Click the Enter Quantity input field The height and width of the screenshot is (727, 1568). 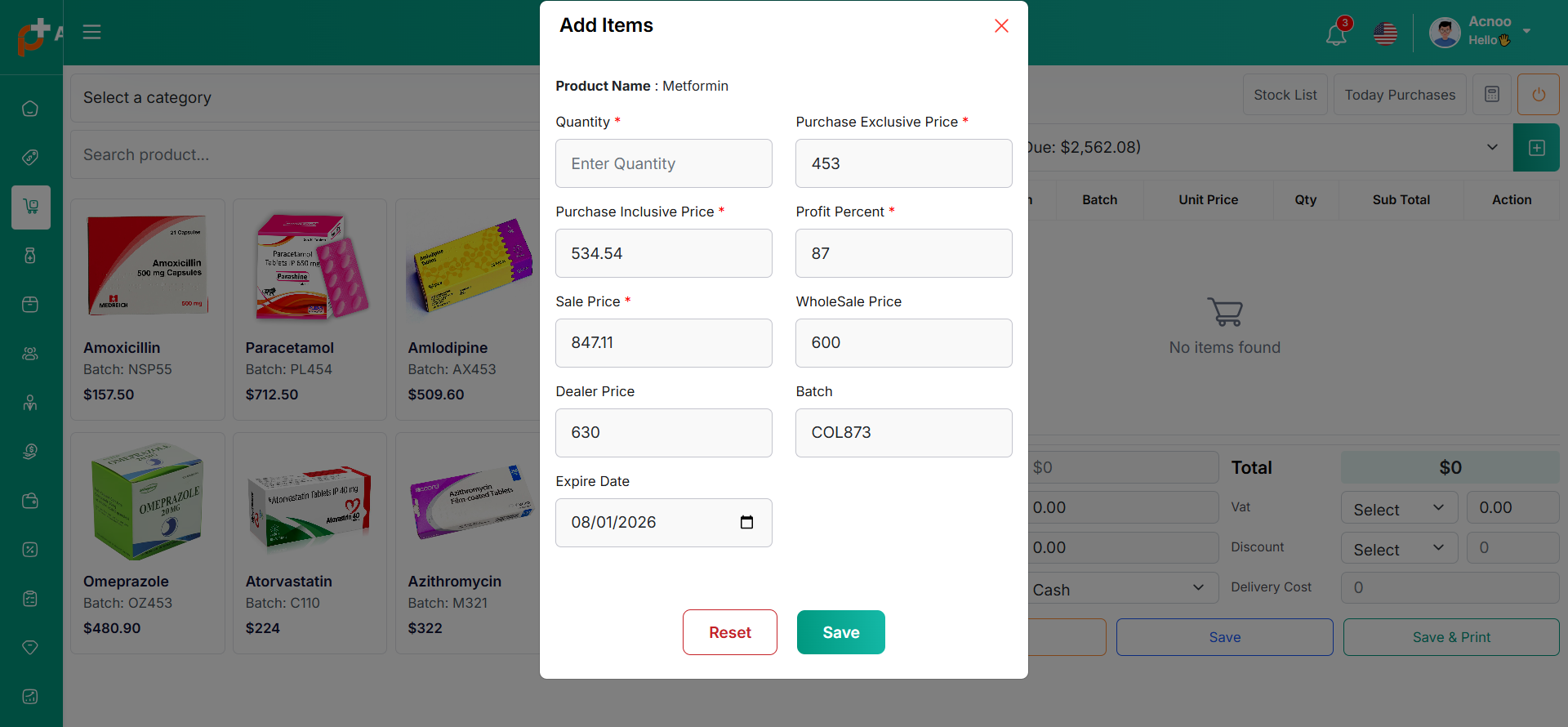[x=663, y=163]
